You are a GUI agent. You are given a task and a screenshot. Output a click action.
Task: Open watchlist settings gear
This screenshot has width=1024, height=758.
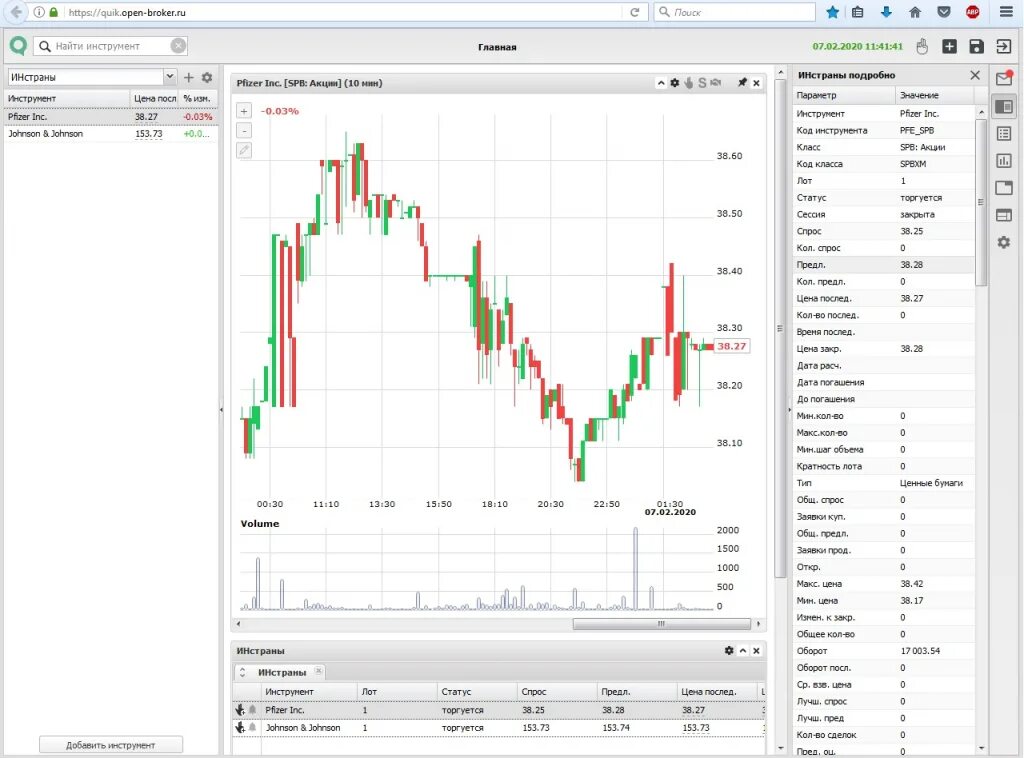(x=207, y=78)
